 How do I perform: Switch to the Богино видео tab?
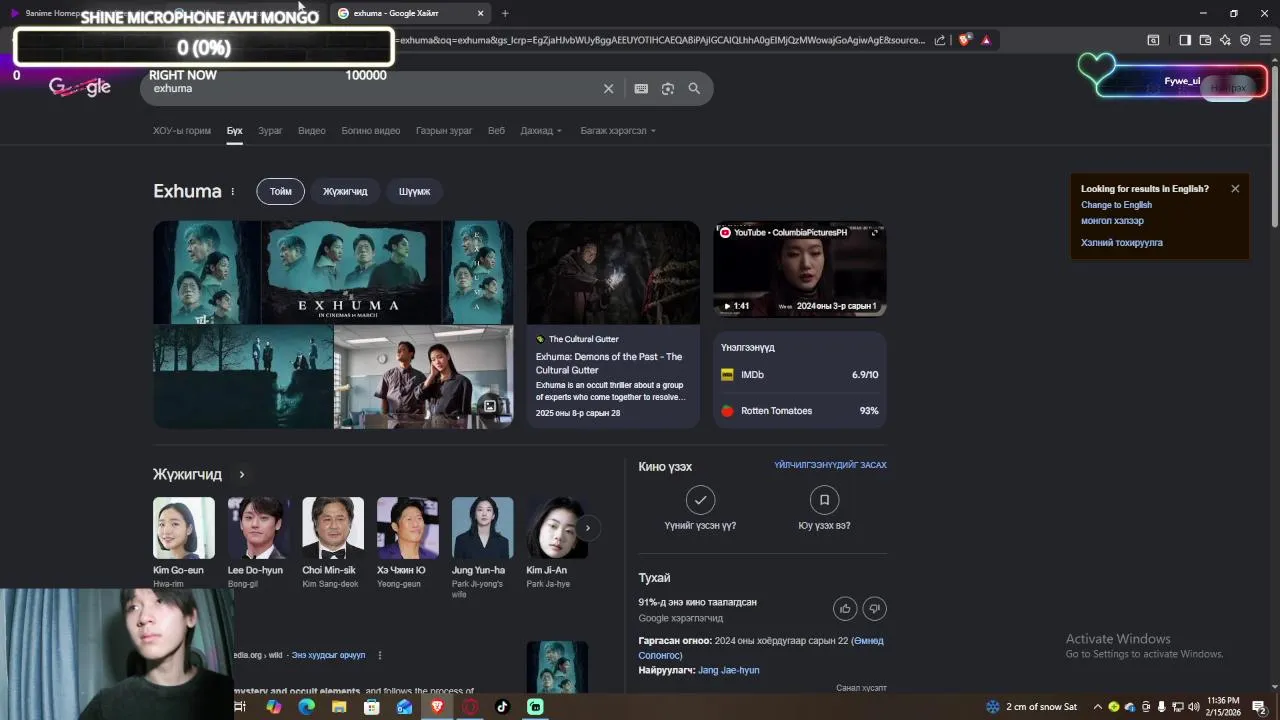click(x=371, y=131)
